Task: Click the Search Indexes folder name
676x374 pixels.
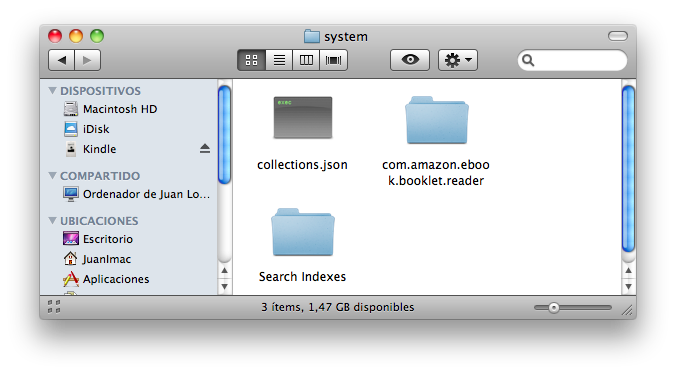Action: coord(302,277)
